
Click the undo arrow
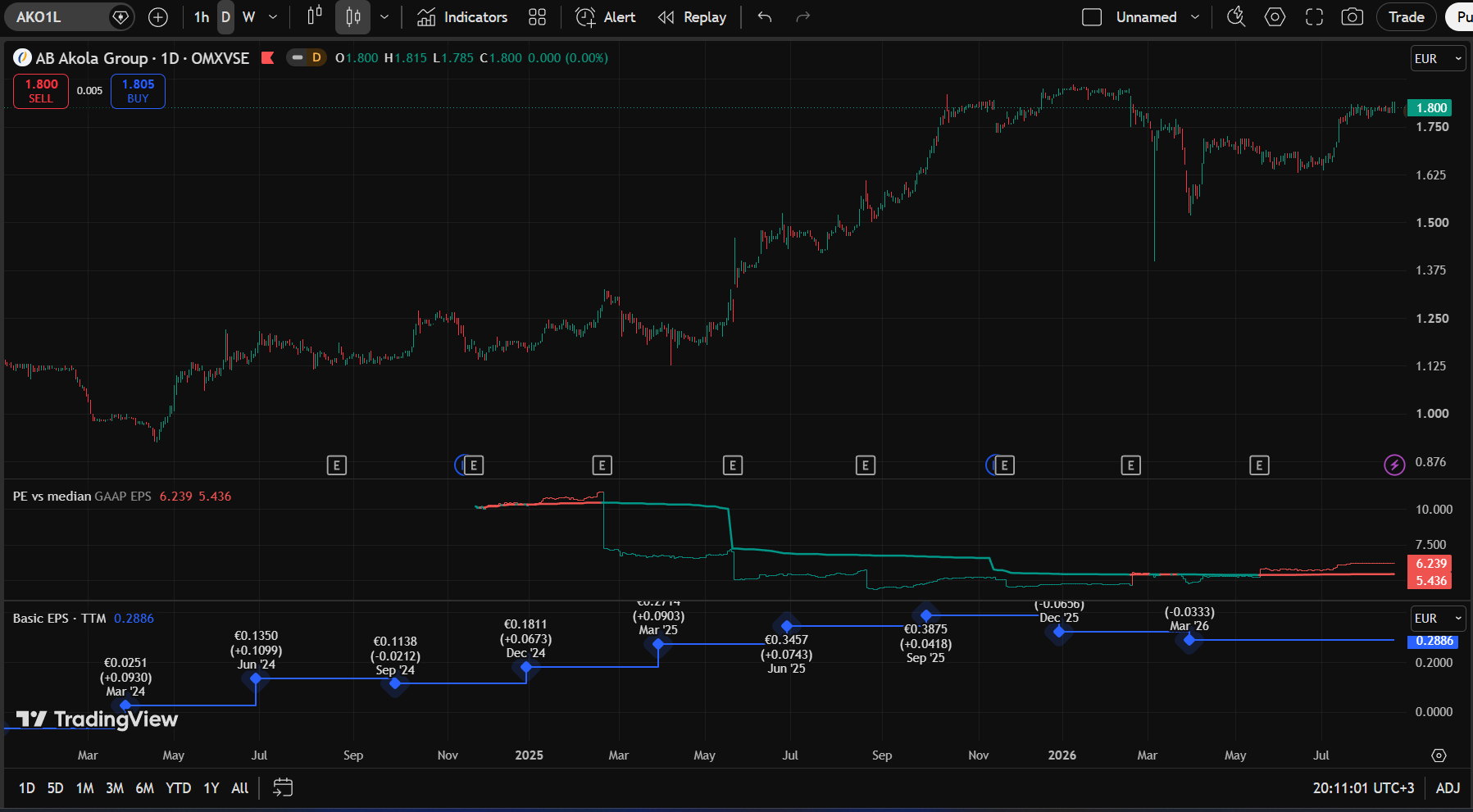click(765, 17)
